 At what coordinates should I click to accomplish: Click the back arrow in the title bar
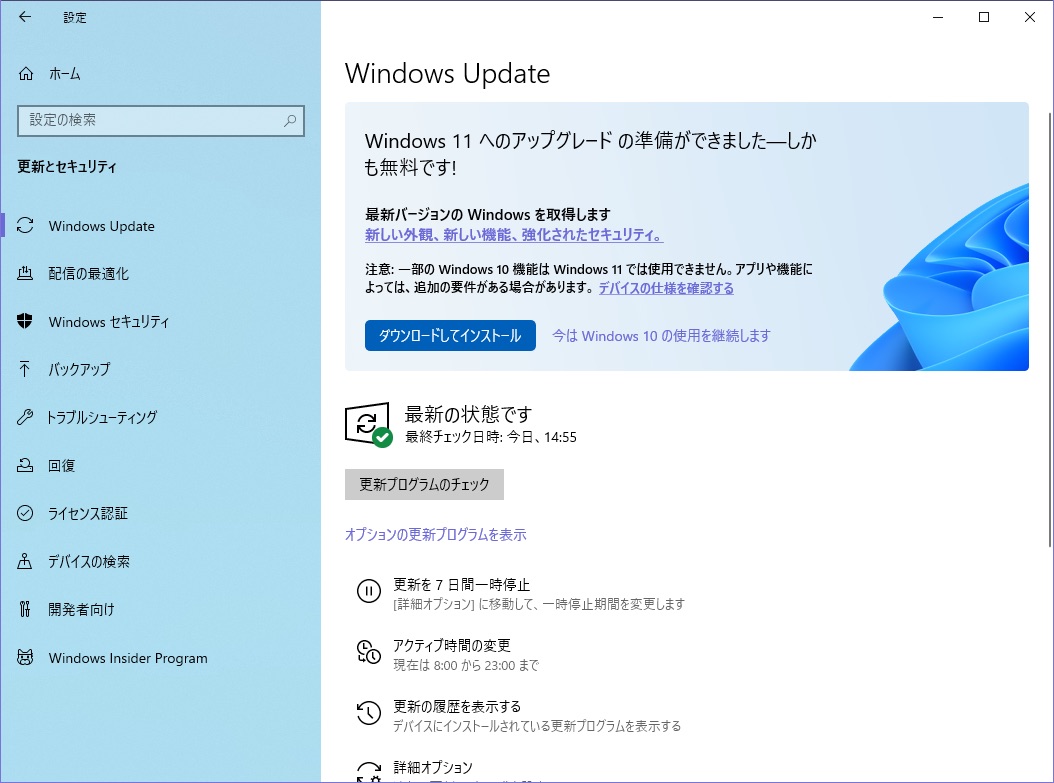(25, 17)
